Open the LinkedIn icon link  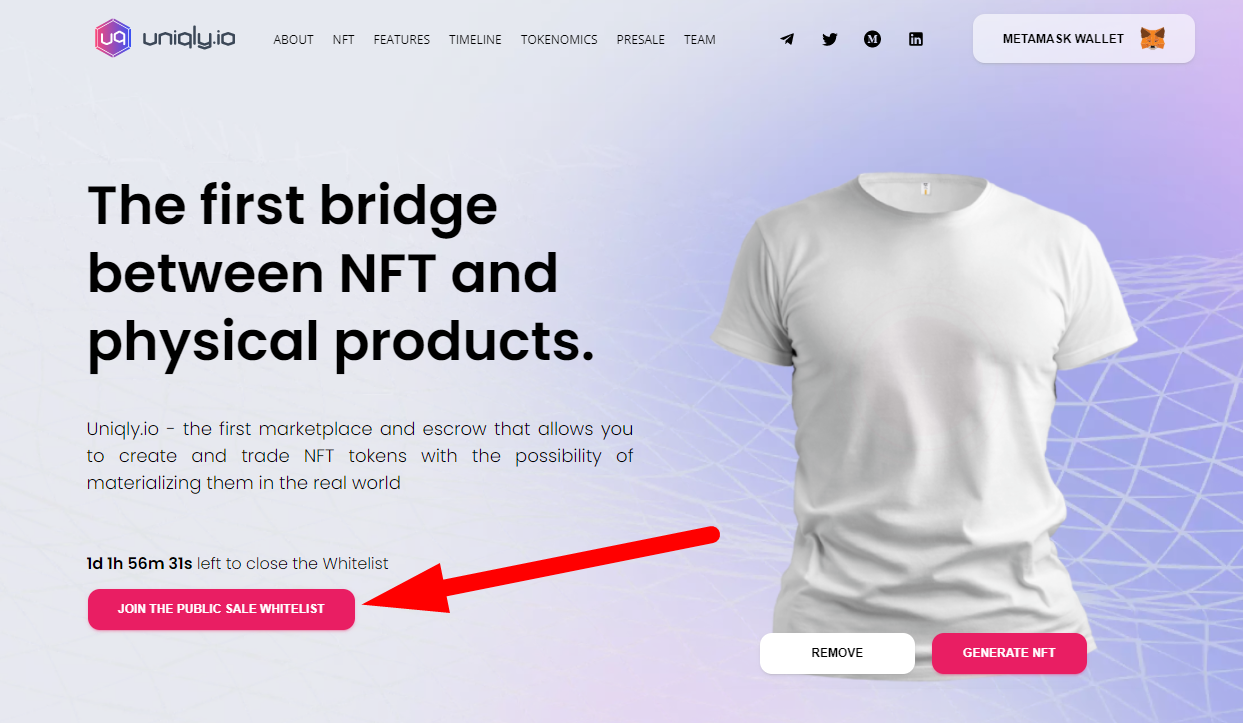coord(916,40)
